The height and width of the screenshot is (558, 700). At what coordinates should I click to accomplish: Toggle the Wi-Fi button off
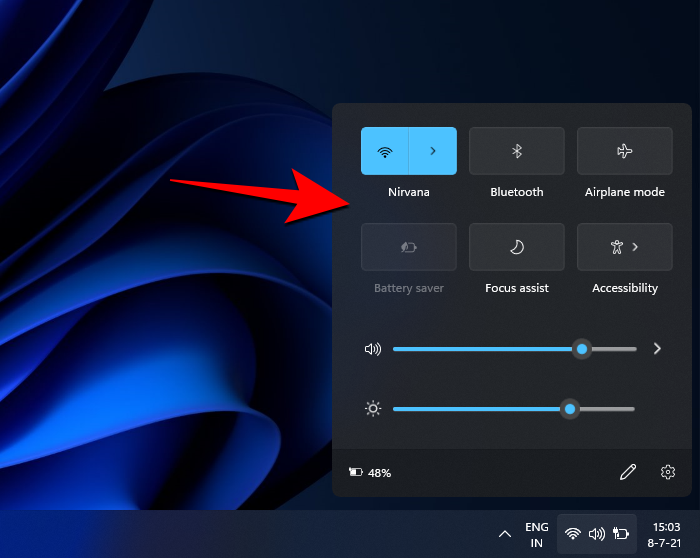pyautogui.click(x=384, y=151)
